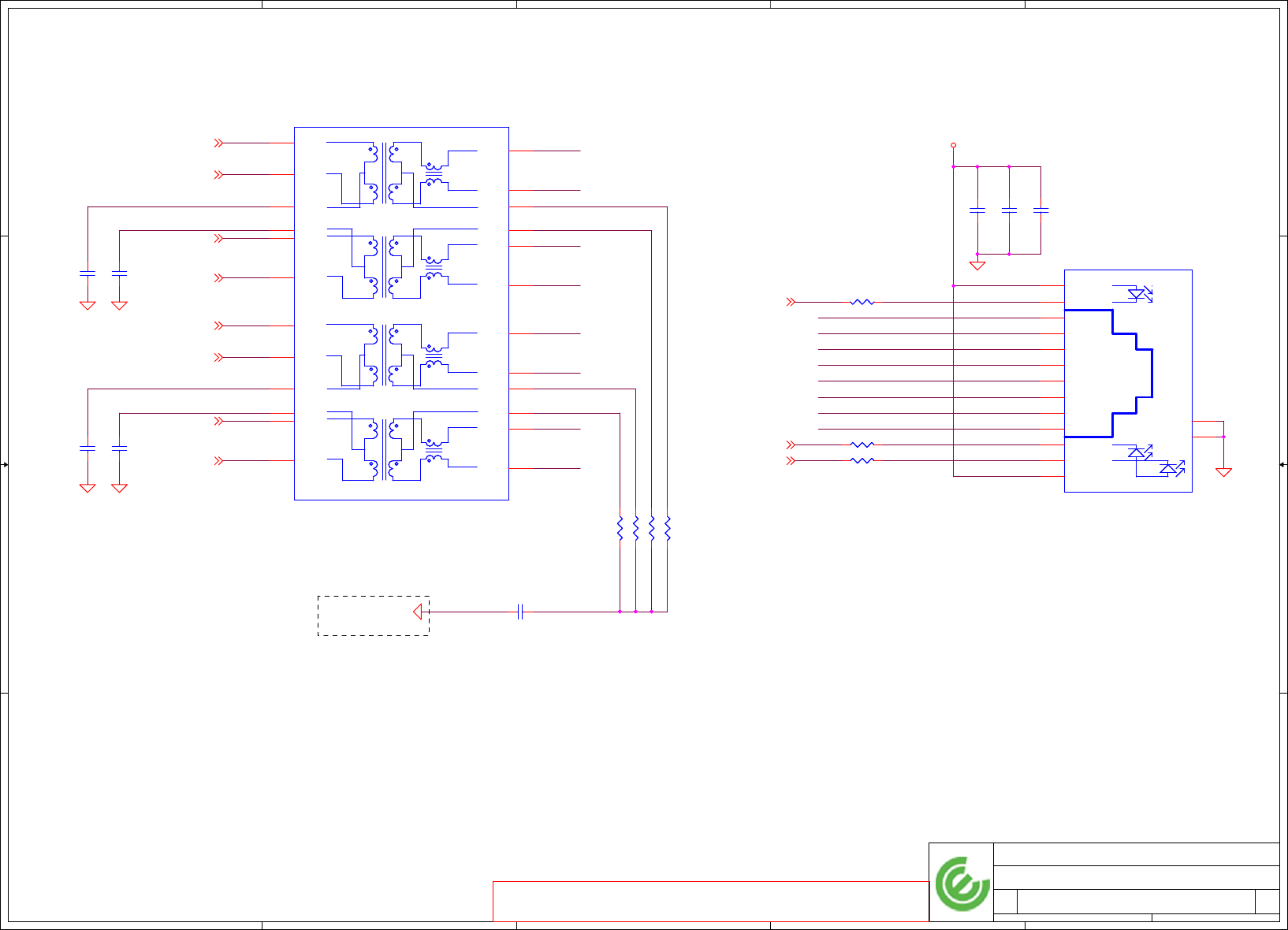Select the middle of three decoupling capacitors
Screen dimensions: 1288x930
point(1009,210)
